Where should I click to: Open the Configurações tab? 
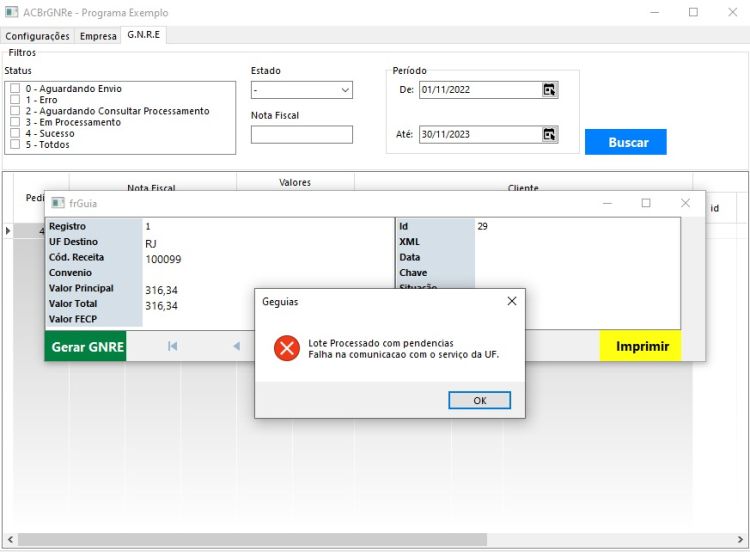37,36
